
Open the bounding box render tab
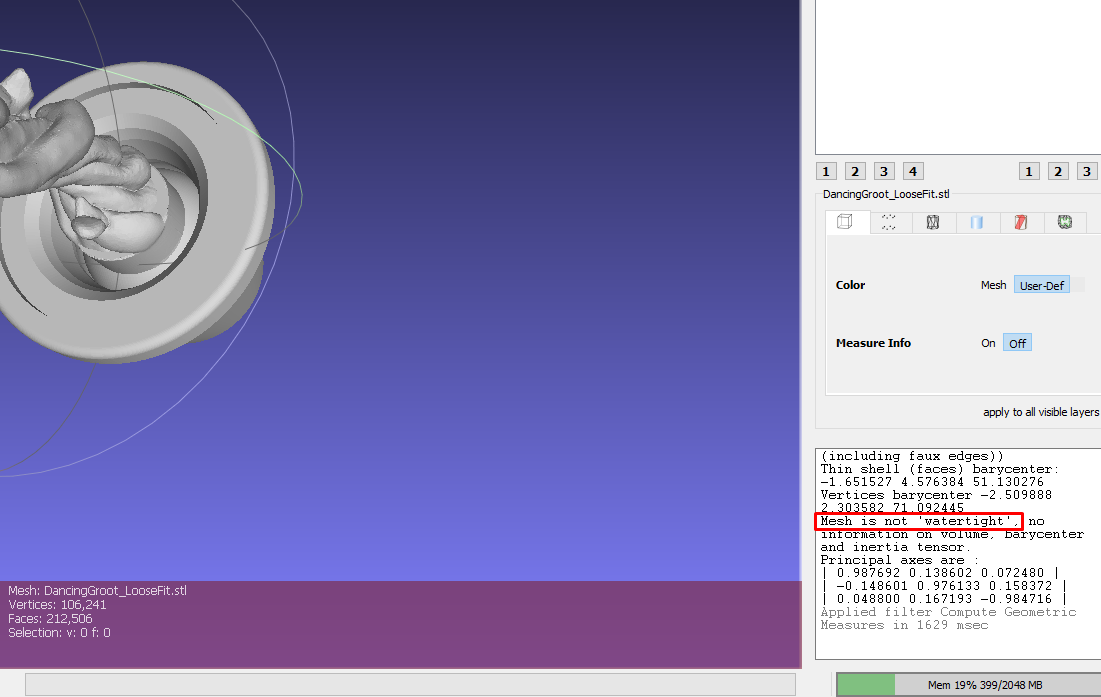point(845,222)
